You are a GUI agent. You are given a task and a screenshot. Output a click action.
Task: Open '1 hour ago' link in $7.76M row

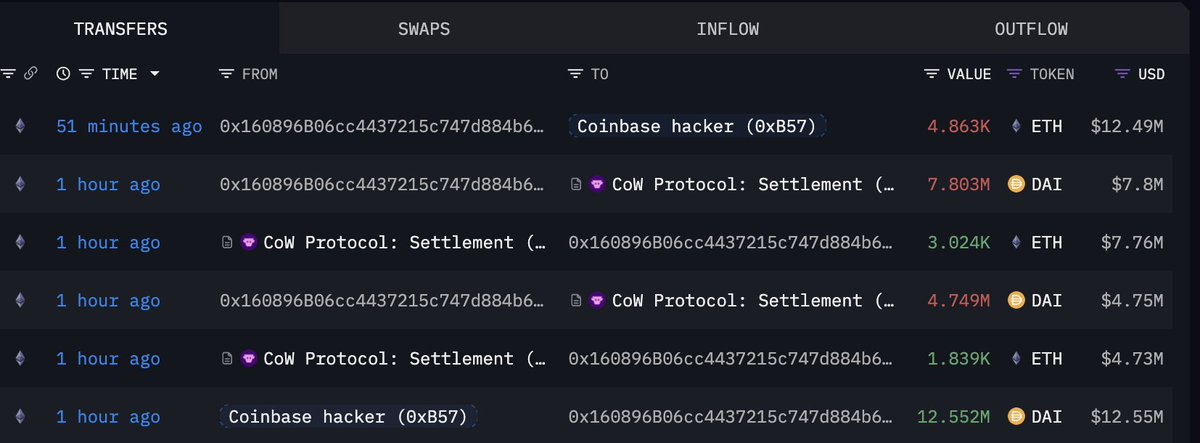pyautogui.click(x=108, y=242)
